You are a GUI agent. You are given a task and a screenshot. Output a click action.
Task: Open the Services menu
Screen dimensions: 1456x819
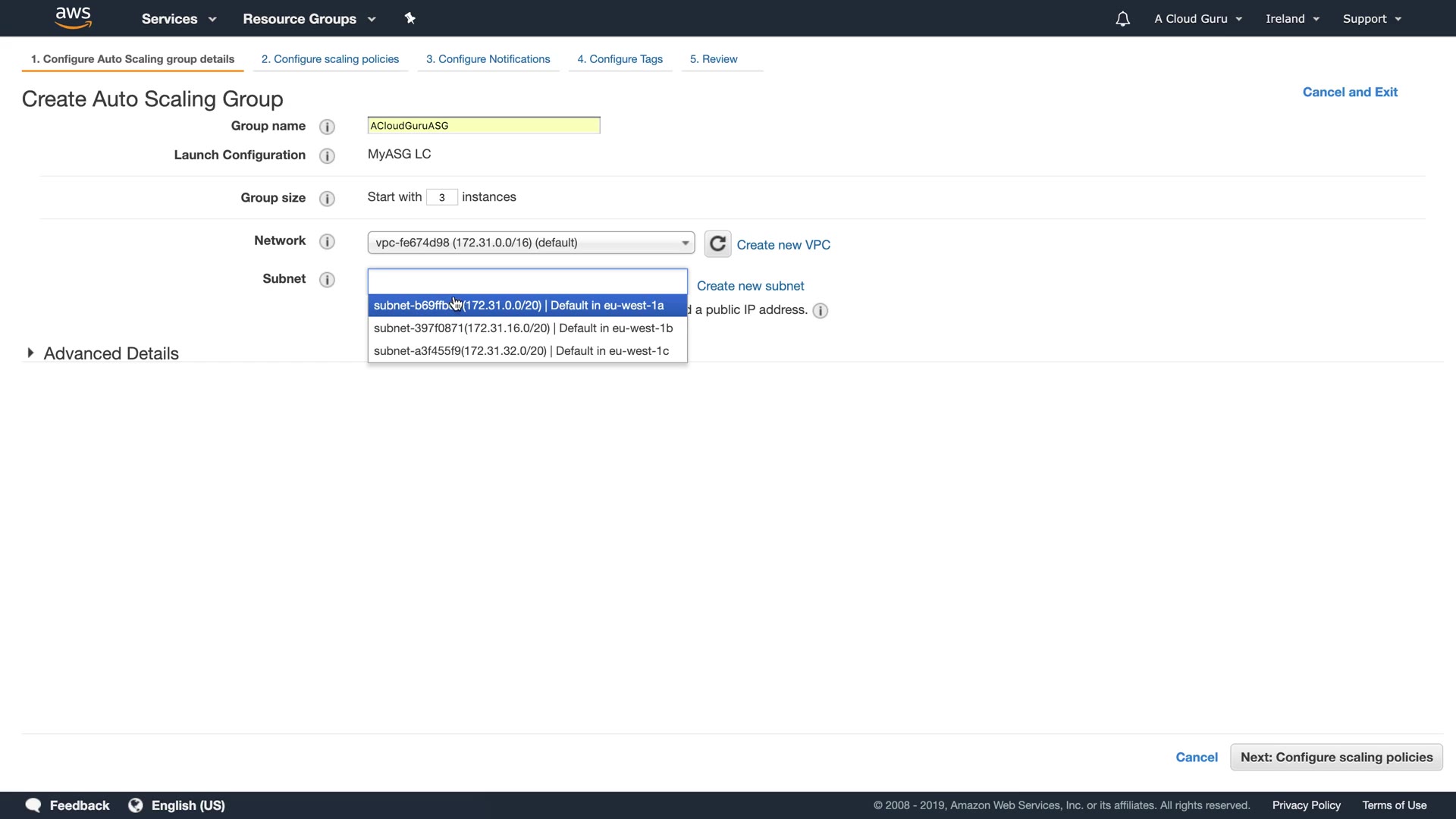click(179, 19)
